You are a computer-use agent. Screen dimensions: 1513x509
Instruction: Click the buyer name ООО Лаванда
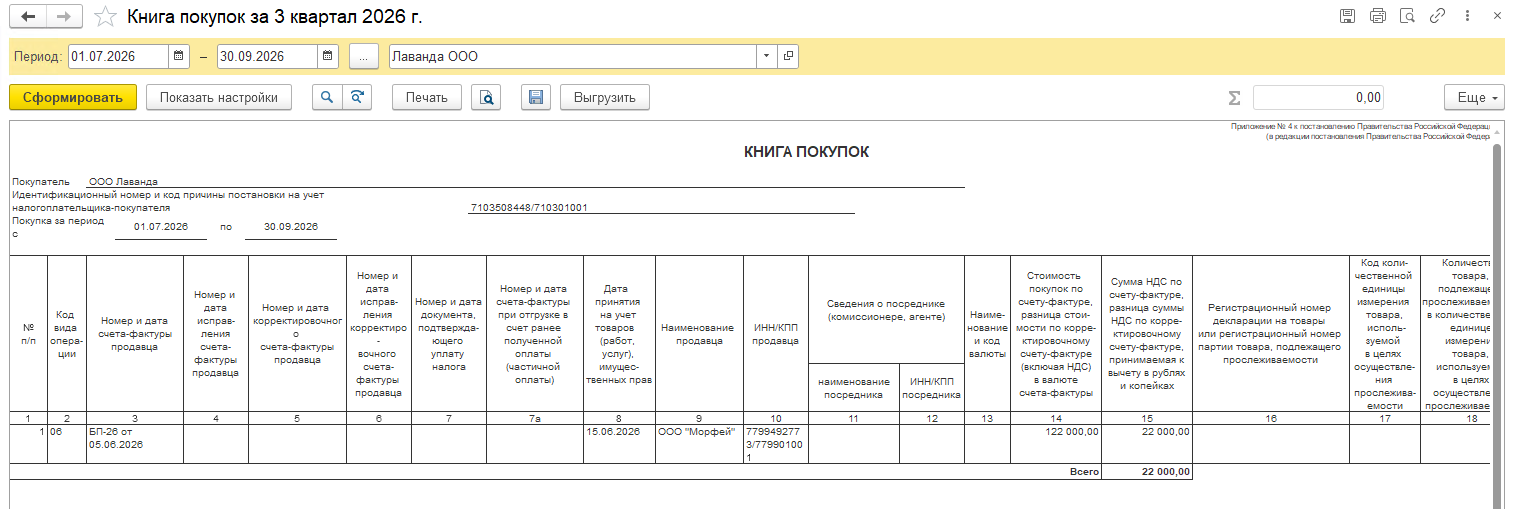click(123, 182)
